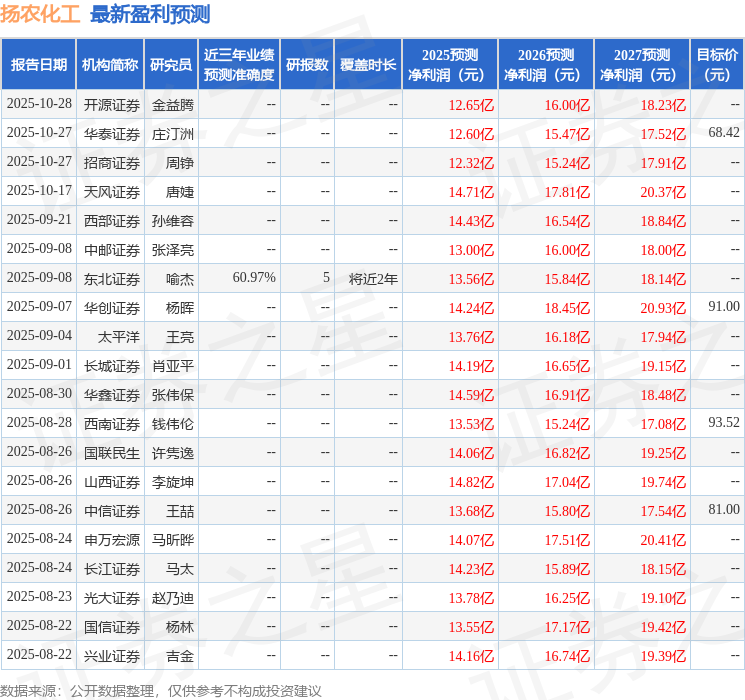This screenshot has height=700, width=745.
Task: Click the 研报数 column header
Action: click(x=307, y=64)
